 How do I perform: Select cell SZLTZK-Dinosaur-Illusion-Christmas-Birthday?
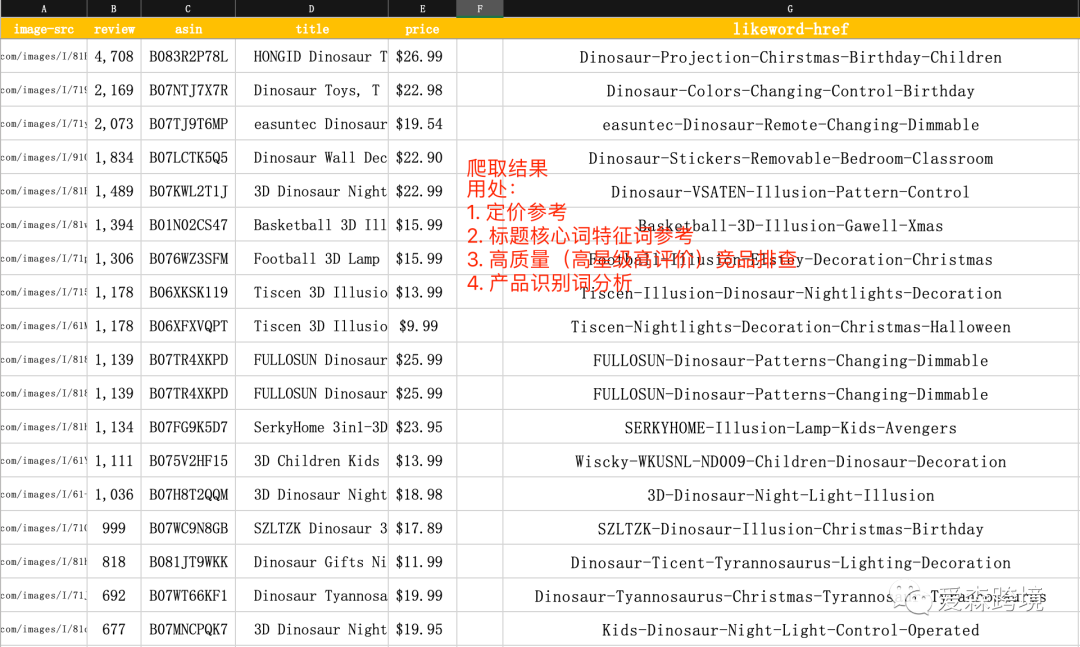pyautogui.click(x=791, y=529)
